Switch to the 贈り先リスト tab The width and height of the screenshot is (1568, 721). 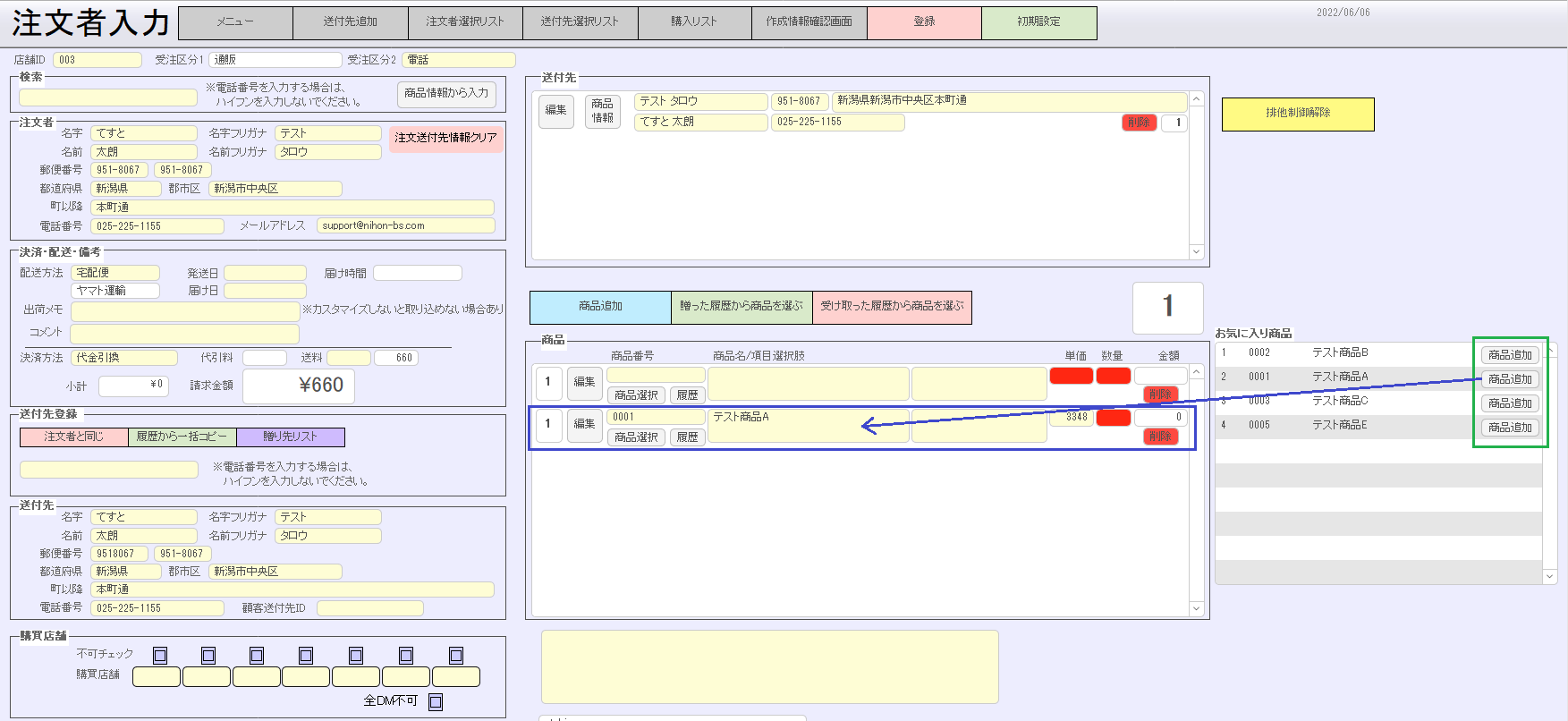pos(291,437)
